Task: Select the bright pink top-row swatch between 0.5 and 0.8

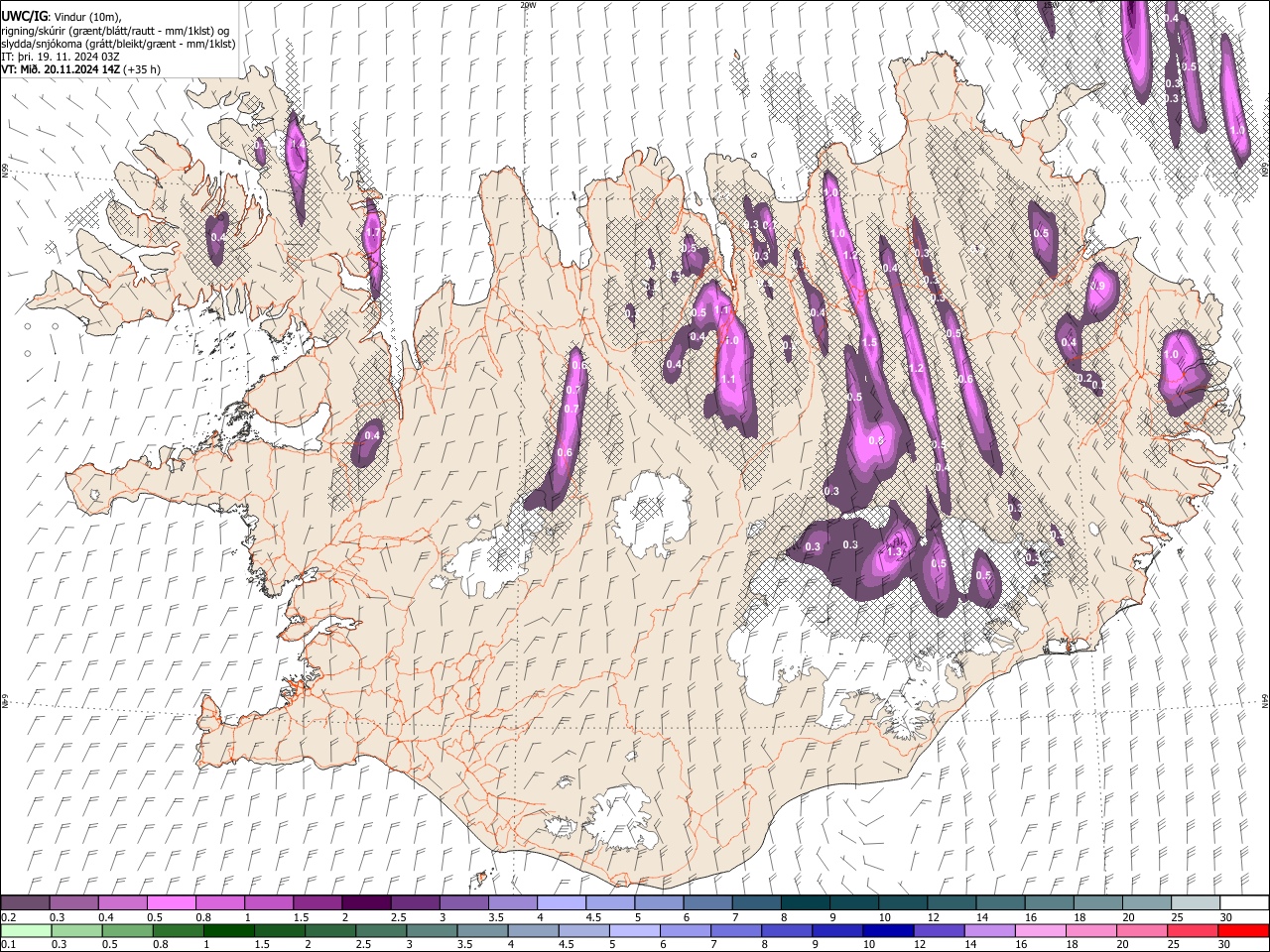Action: (x=172, y=902)
